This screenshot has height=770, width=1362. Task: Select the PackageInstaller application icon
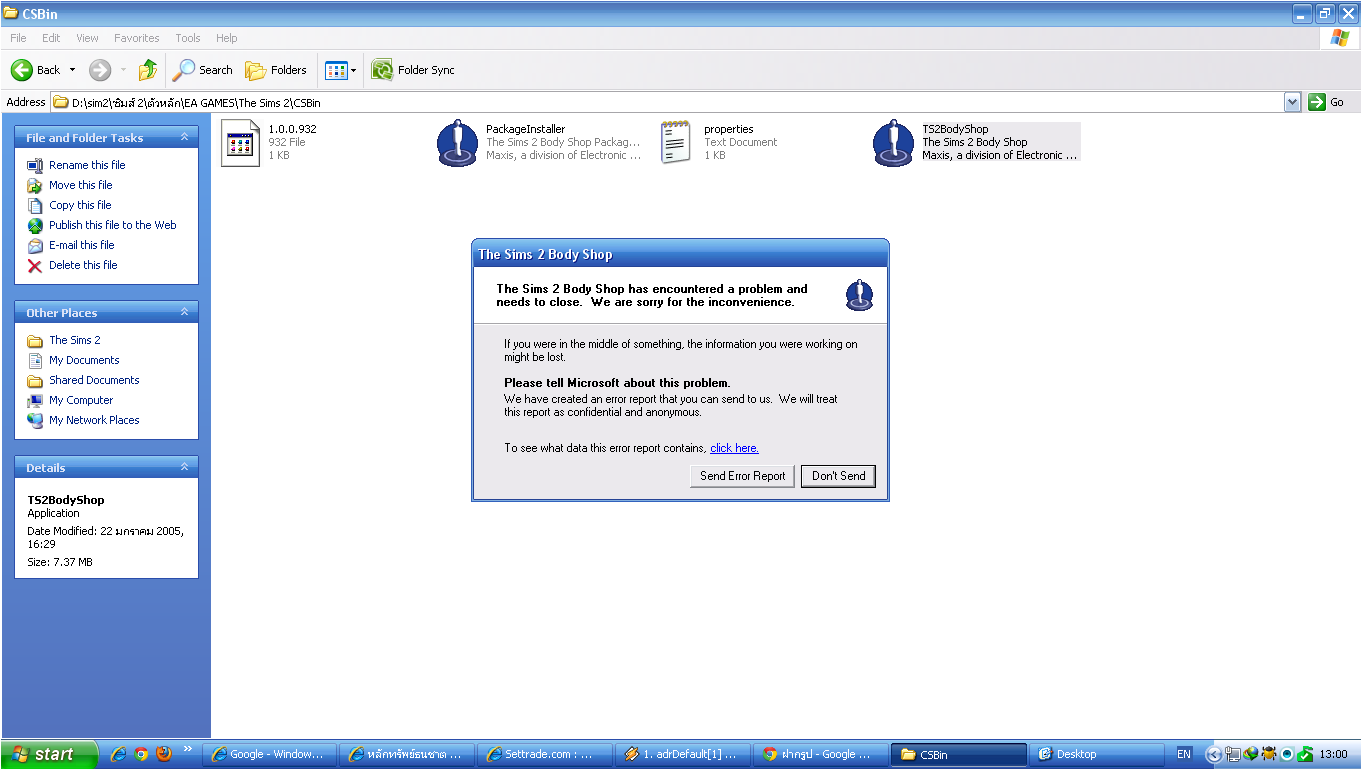[x=458, y=143]
